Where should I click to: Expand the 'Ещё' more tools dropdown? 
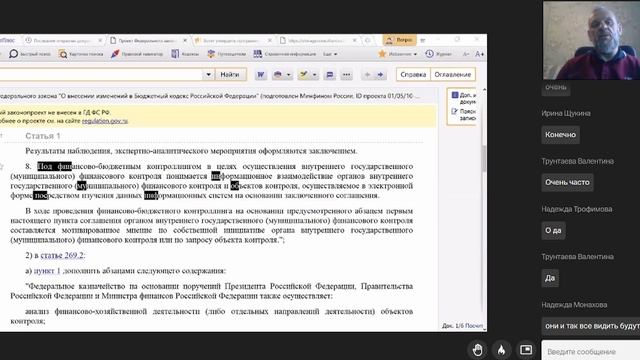click(x=330, y=54)
